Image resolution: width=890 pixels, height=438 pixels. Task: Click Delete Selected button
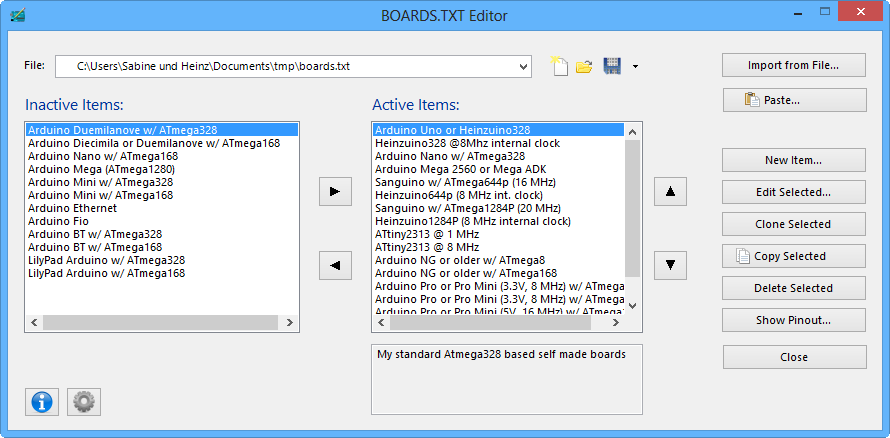point(794,288)
